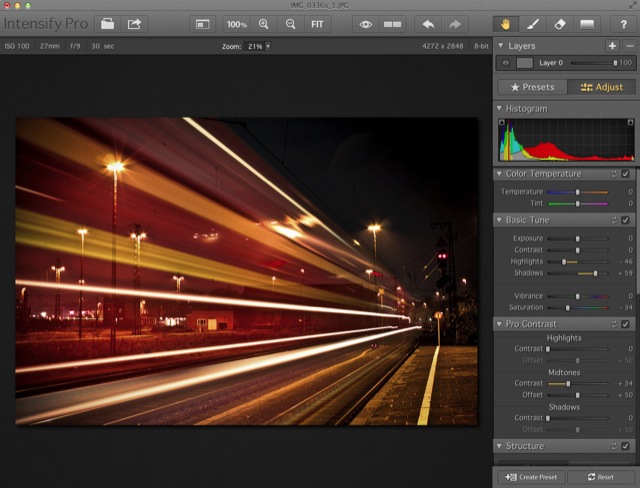
Task: Click the Create Preset button
Action: (531, 477)
